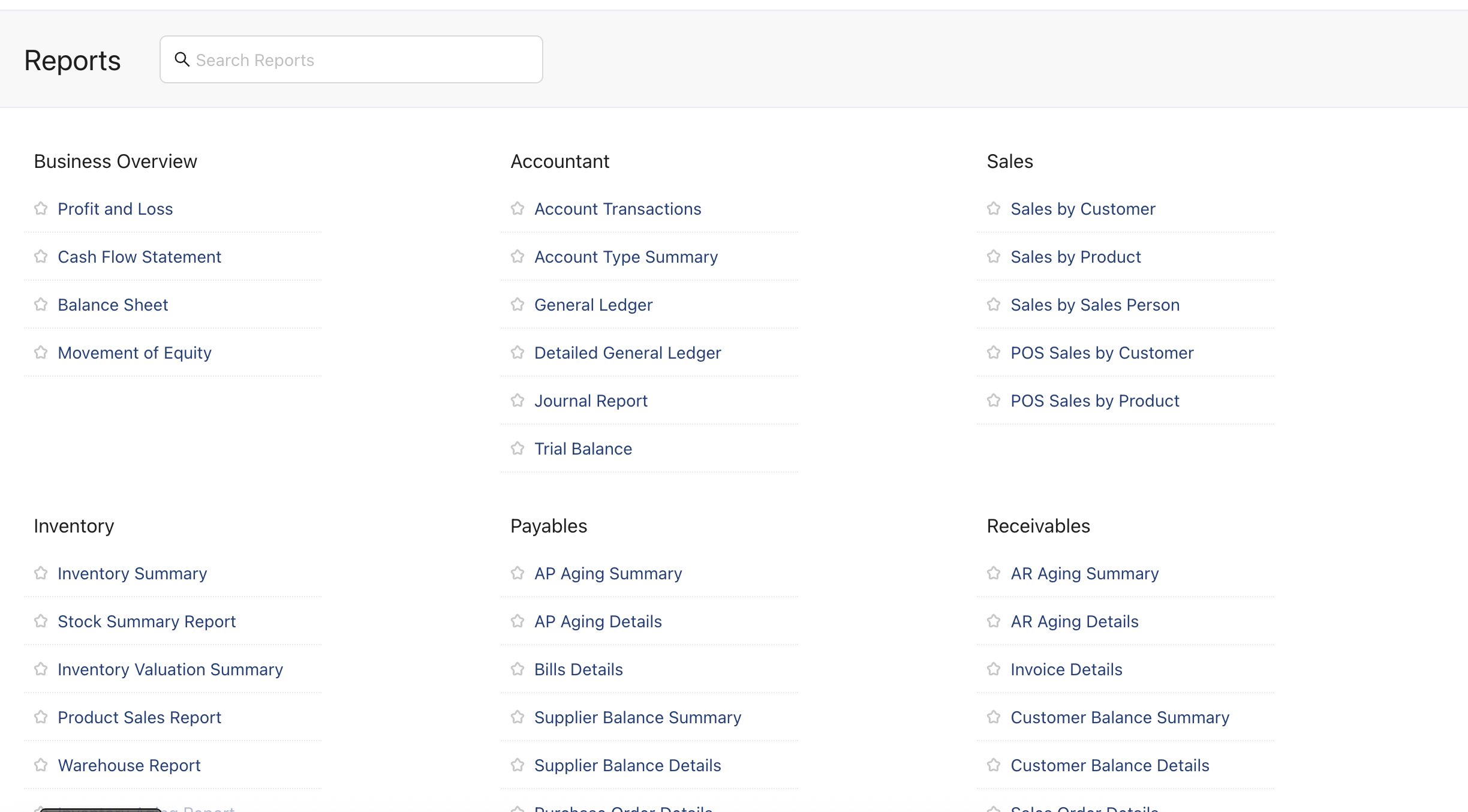Click the star icon beside Inventory Summary

[x=41, y=573]
